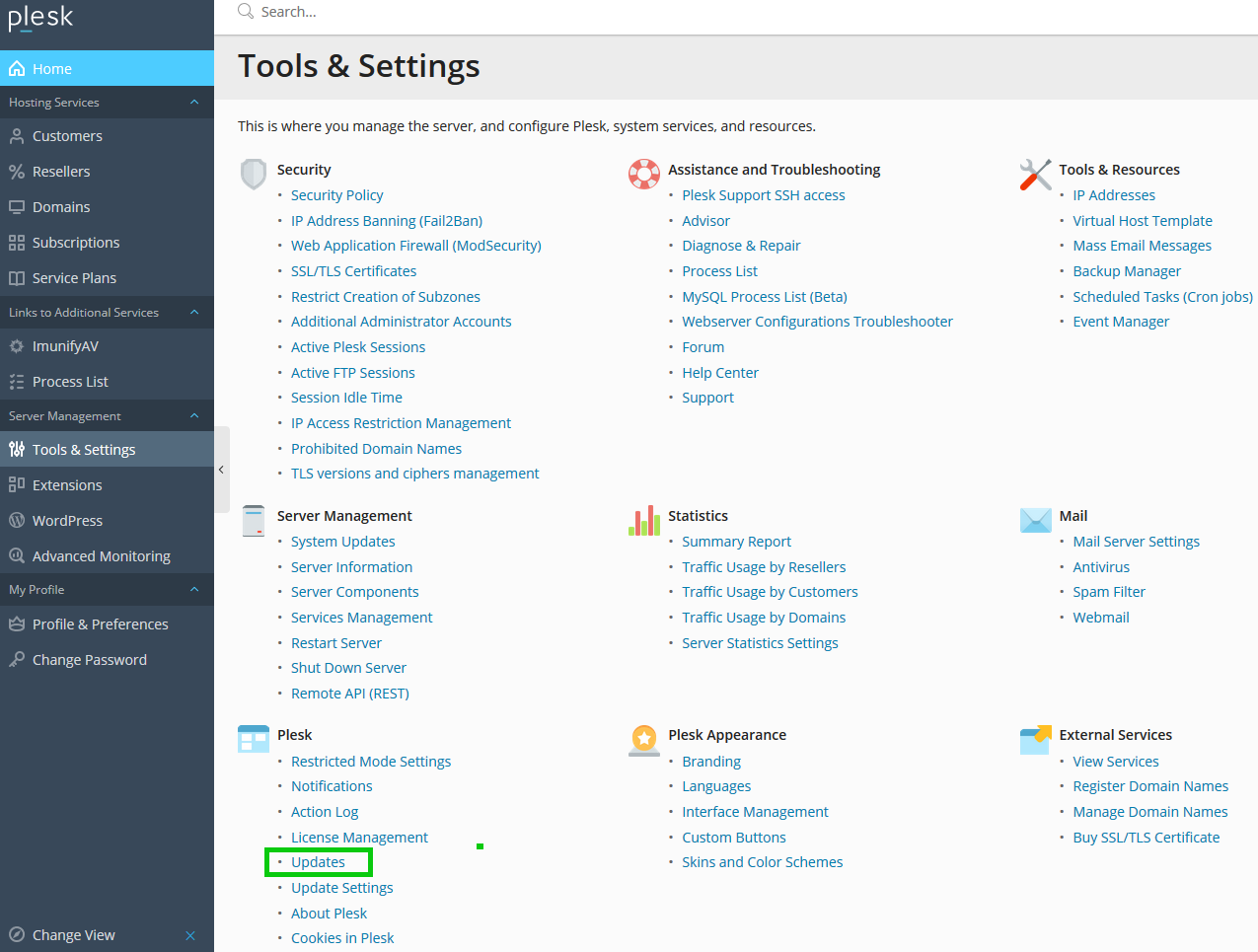This screenshot has height=952, width=1258.
Task: Close the Change View option
Action: (x=190, y=935)
